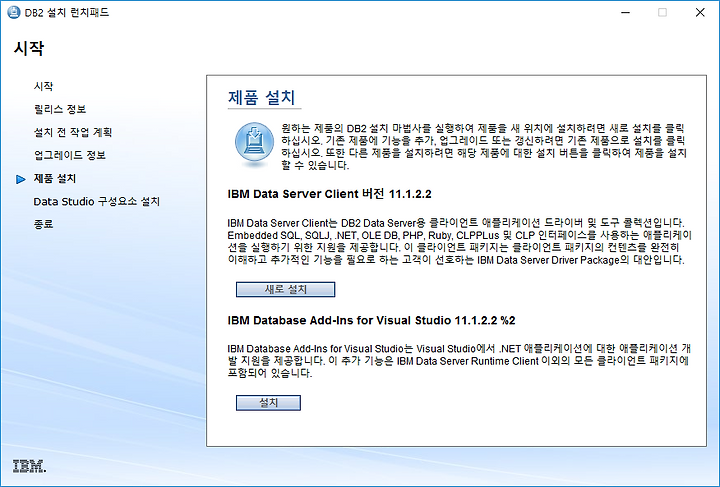Click heading IBM Database Add-Ins for Visual Studio
The width and height of the screenshot is (720, 487).
coord(371,320)
